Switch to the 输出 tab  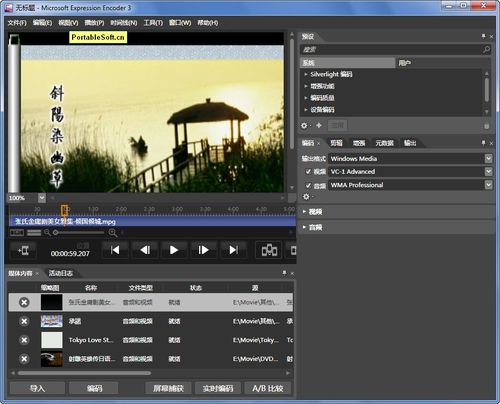point(410,143)
